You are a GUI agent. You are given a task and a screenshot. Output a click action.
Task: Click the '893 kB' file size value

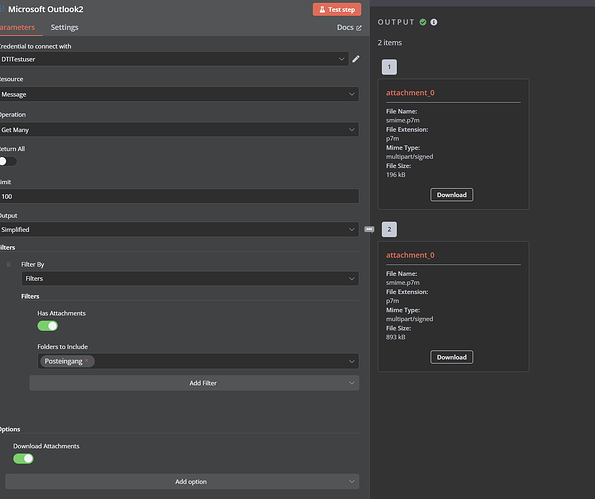pos(396,337)
